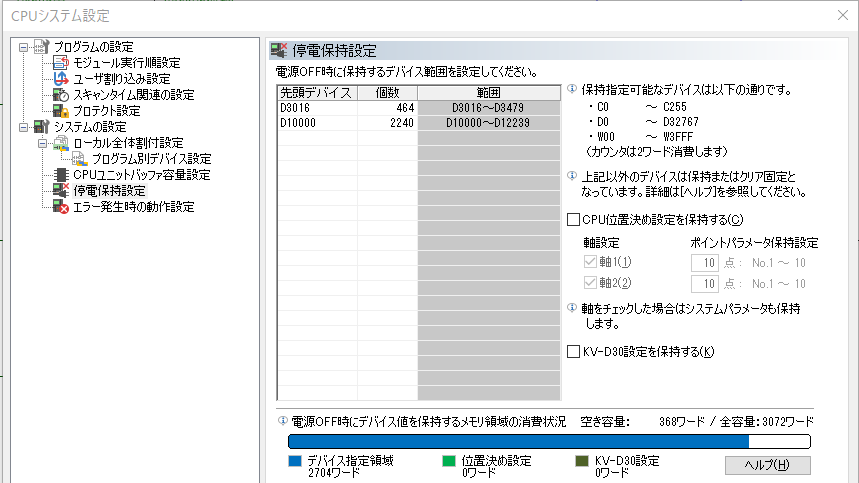Open help with the ヘルプ(H) button
859x483 pixels.
[x=767, y=465]
